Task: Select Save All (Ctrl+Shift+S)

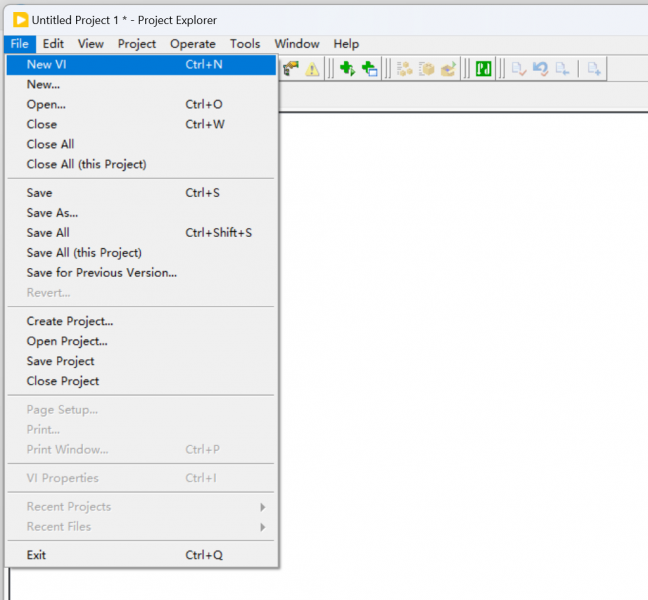Action: pos(141,233)
